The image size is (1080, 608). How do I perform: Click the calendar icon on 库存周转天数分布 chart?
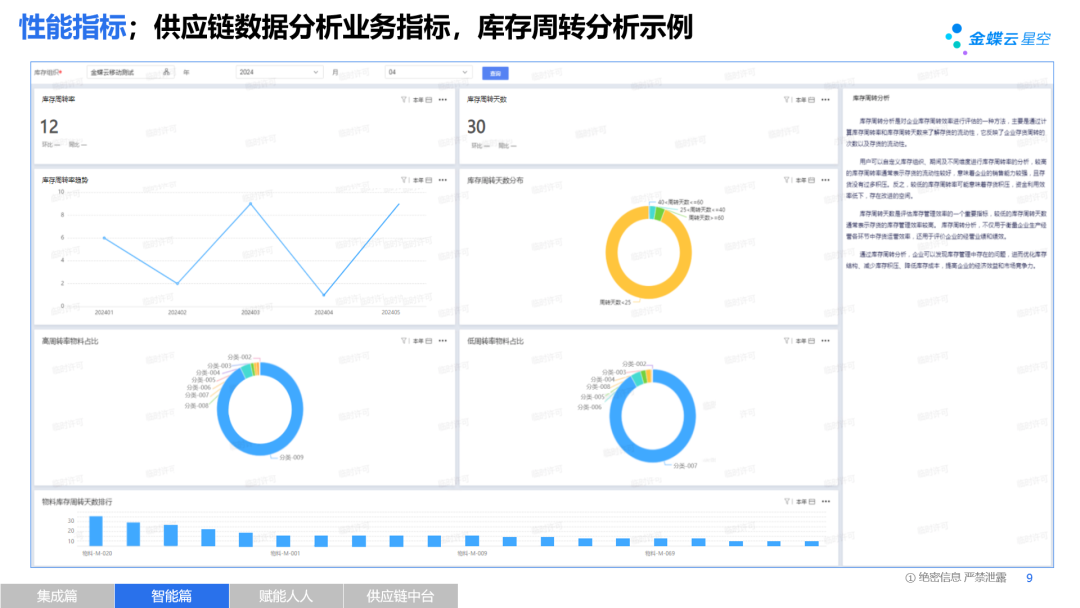coord(811,180)
